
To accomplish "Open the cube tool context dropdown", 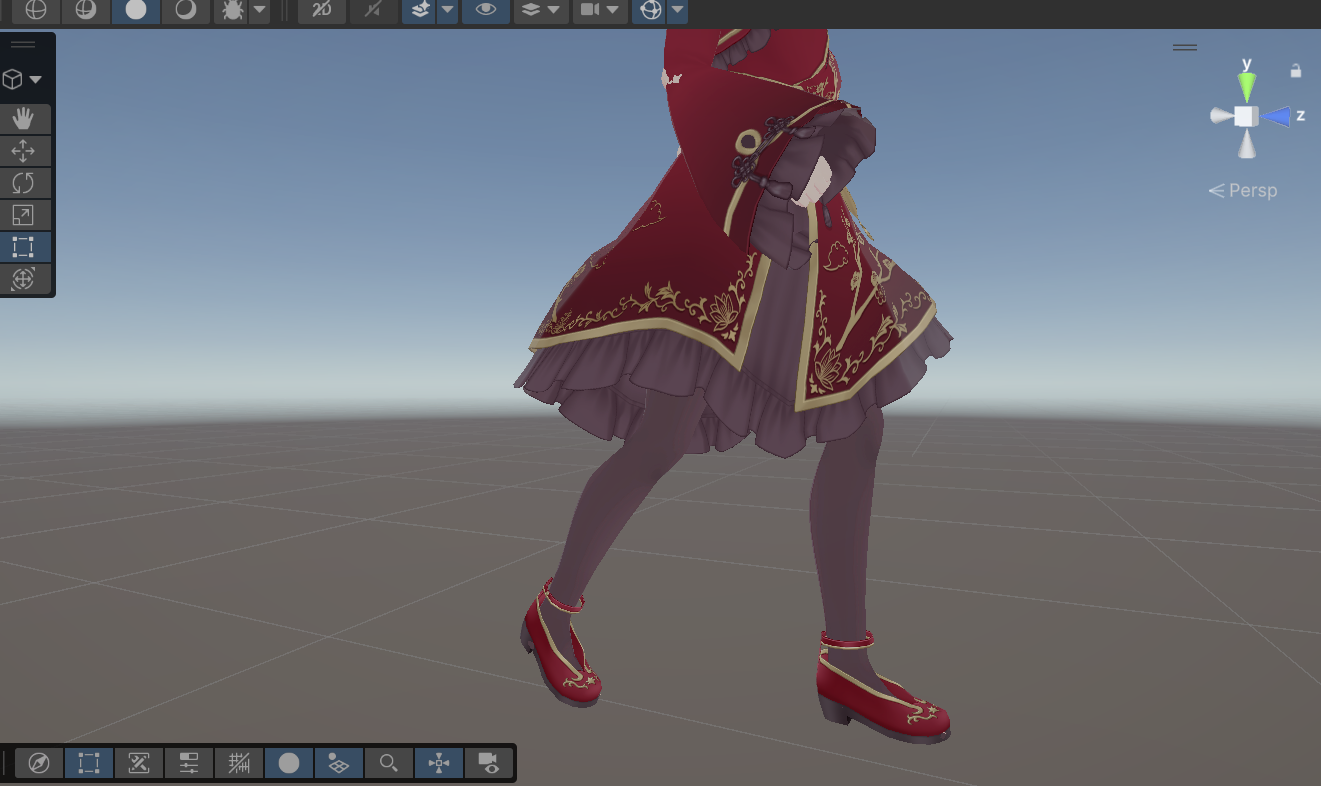I will [22, 79].
